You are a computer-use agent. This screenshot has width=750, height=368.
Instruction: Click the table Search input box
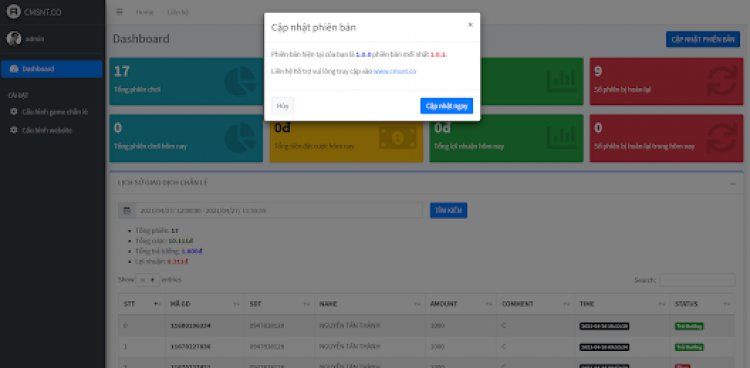697,280
